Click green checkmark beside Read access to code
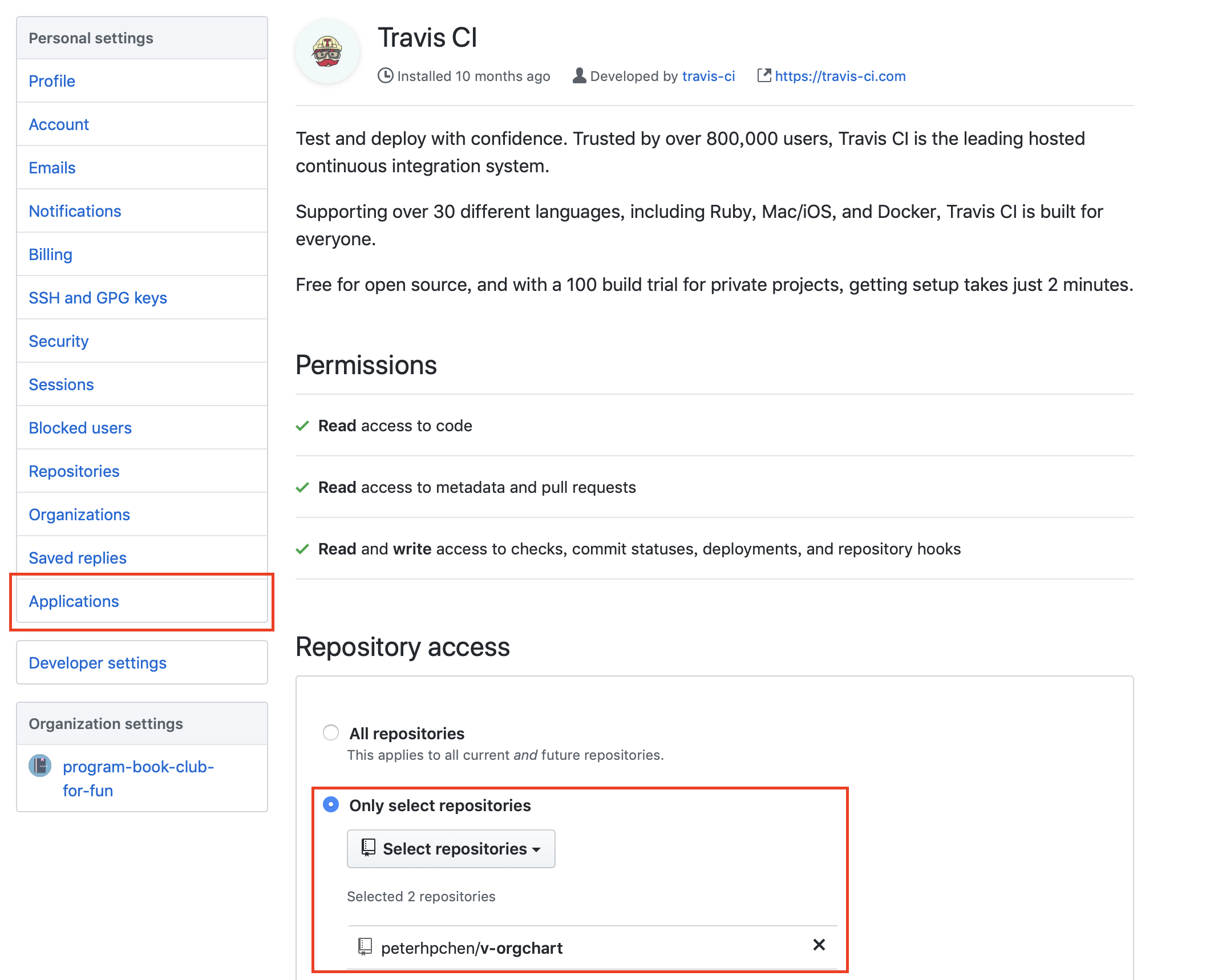This screenshot has height=980, width=1206. tap(302, 426)
